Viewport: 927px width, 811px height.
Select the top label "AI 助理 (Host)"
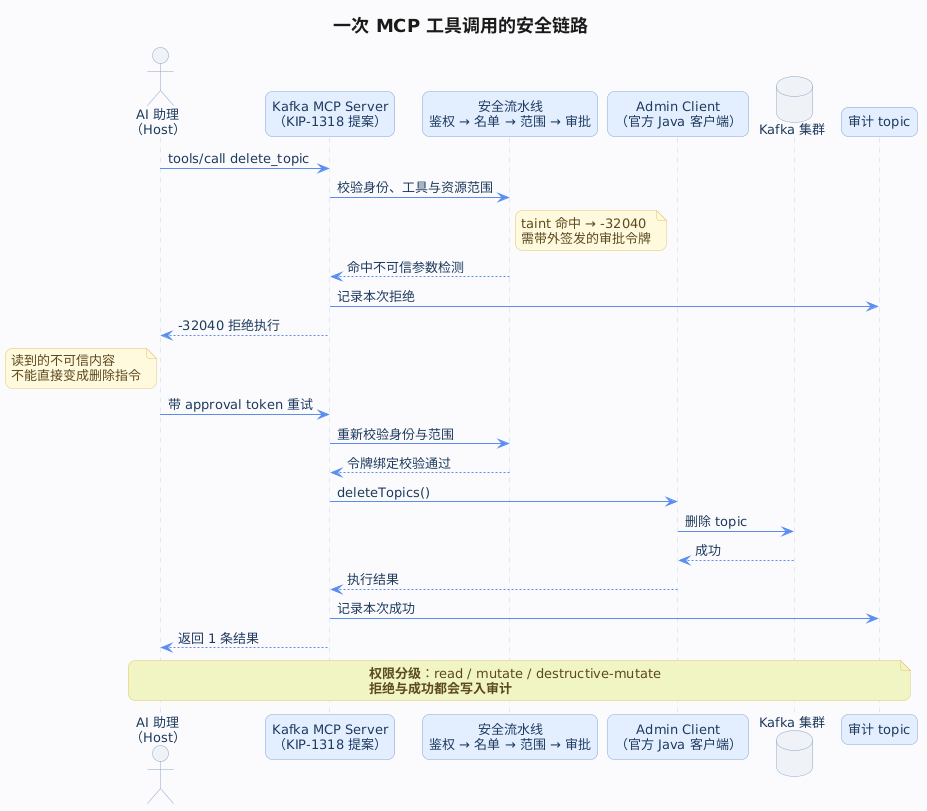point(157,122)
